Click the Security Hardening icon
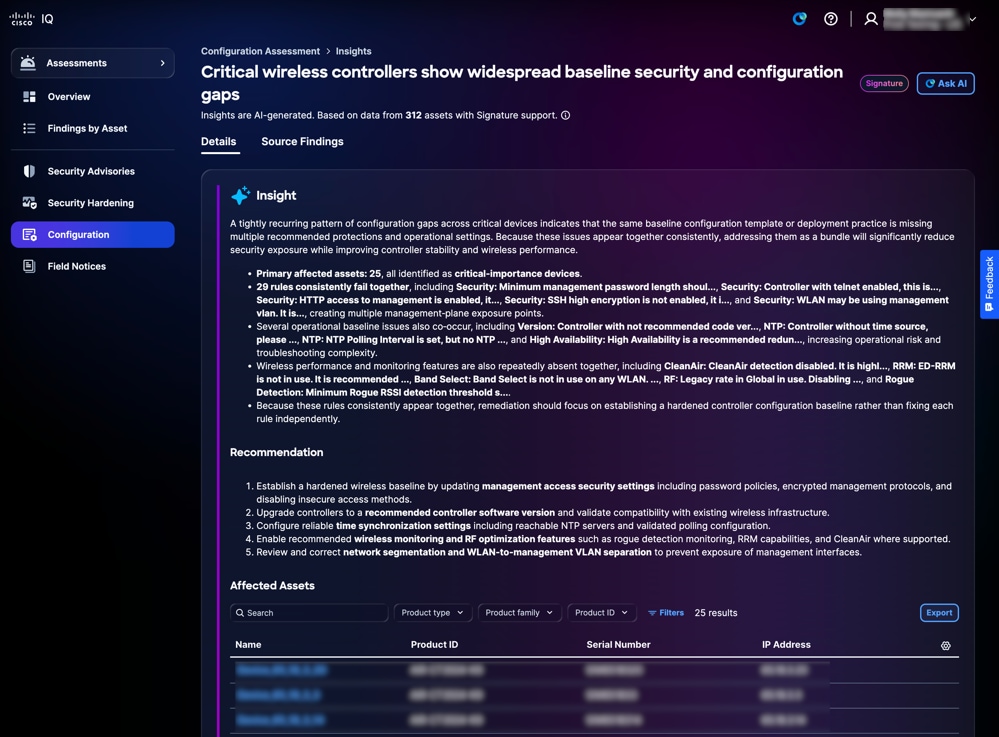 click(29, 203)
